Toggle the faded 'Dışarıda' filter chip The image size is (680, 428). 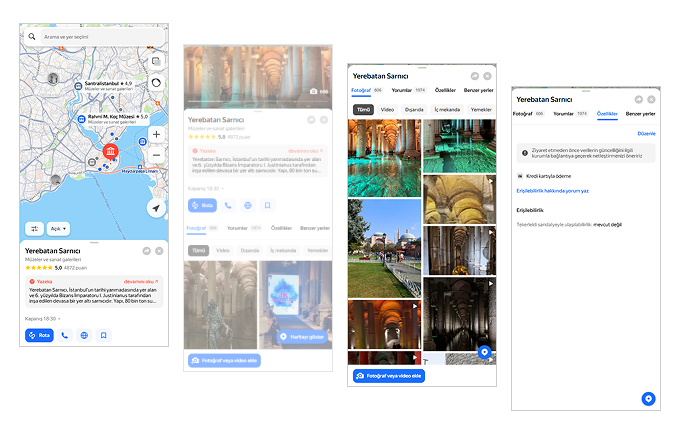[x=250, y=251]
